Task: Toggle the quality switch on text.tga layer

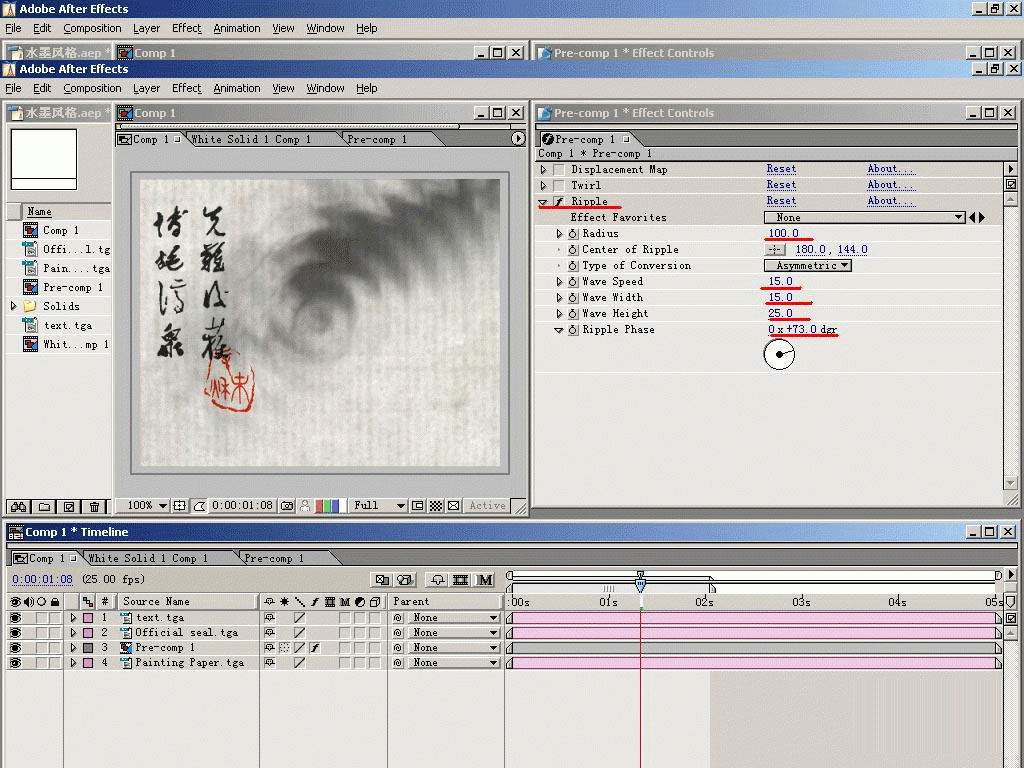Action: click(299, 617)
